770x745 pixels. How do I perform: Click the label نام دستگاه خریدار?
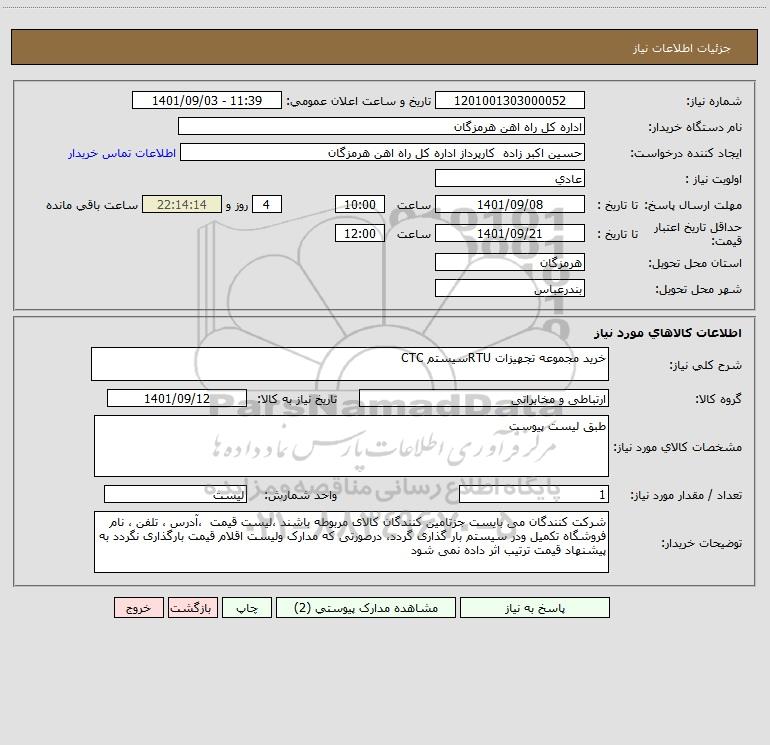(695, 127)
